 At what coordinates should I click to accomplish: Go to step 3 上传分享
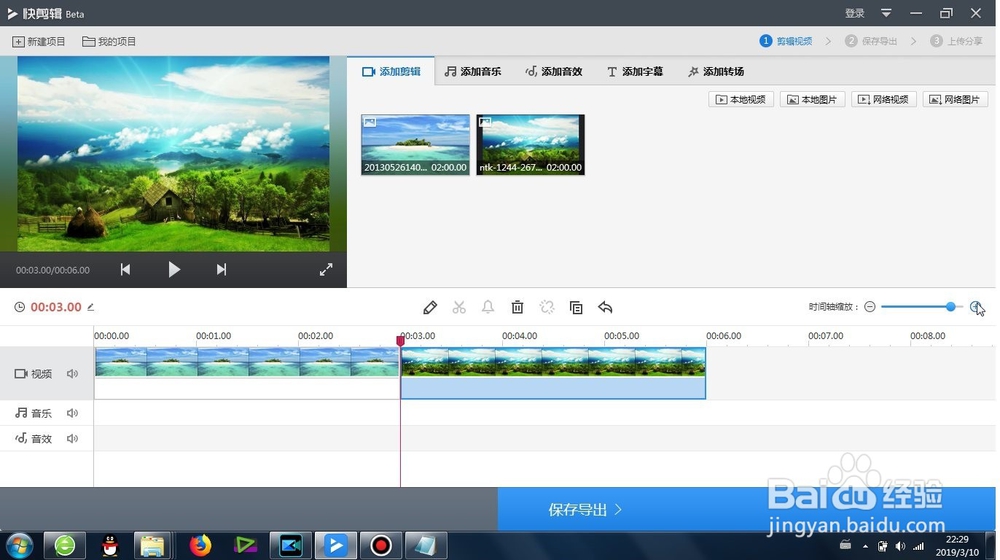click(956, 41)
